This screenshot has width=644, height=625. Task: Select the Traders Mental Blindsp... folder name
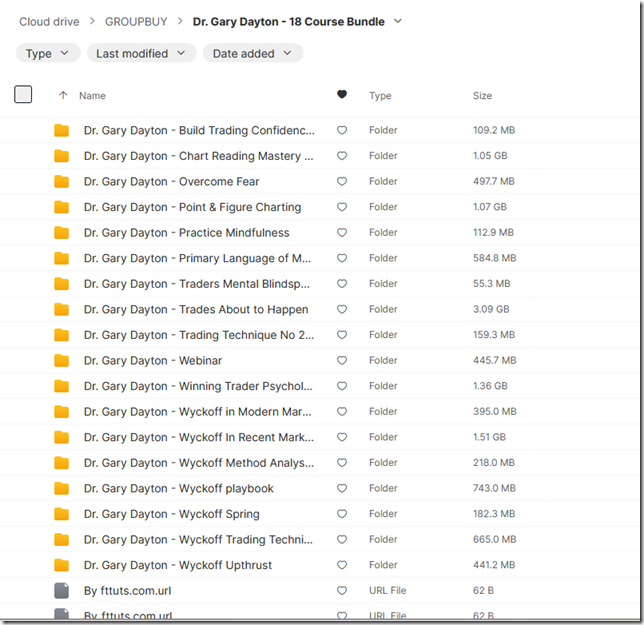tap(197, 284)
